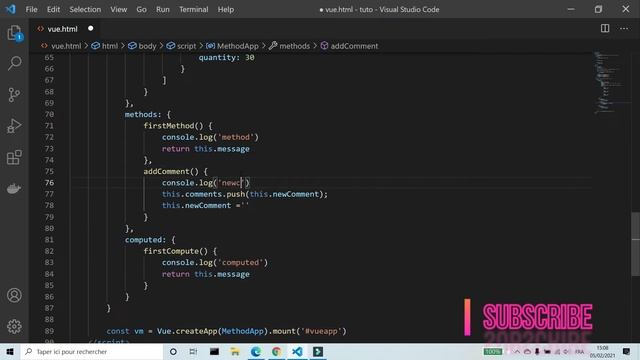Click "console.log('newc')" on line 76
640x360 pixels.
(206, 182)
